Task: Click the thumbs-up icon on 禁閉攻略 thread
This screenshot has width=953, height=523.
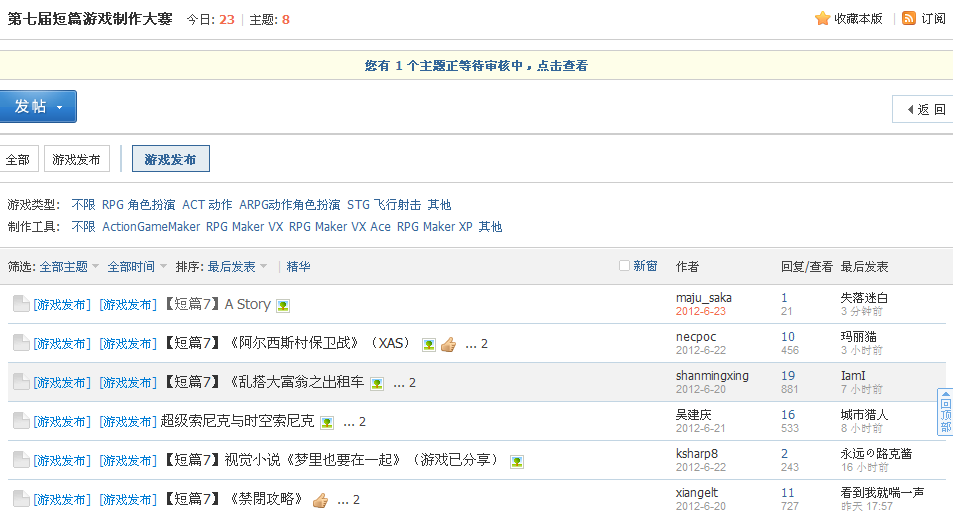Action: [x=320, y=501]
